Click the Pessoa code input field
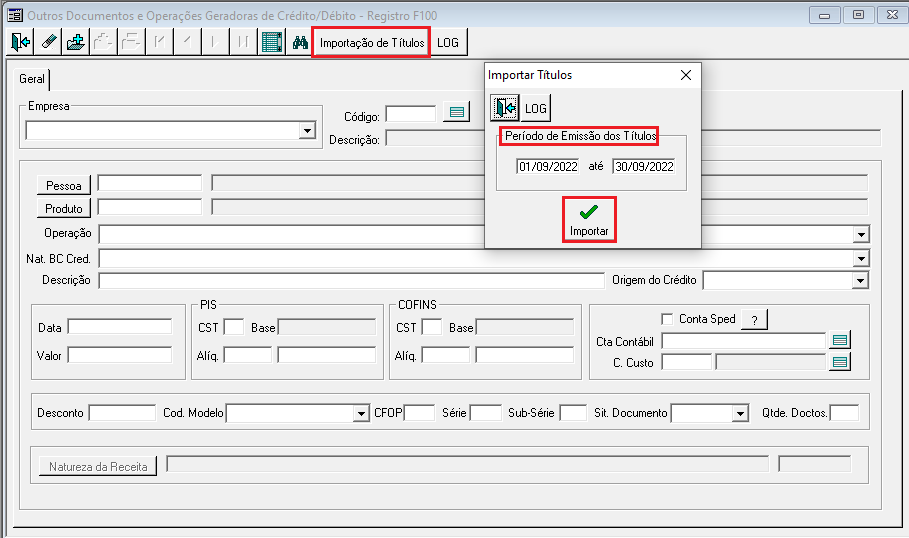Image resolution: width=909 pixels, height=538 pixels. 150,183
